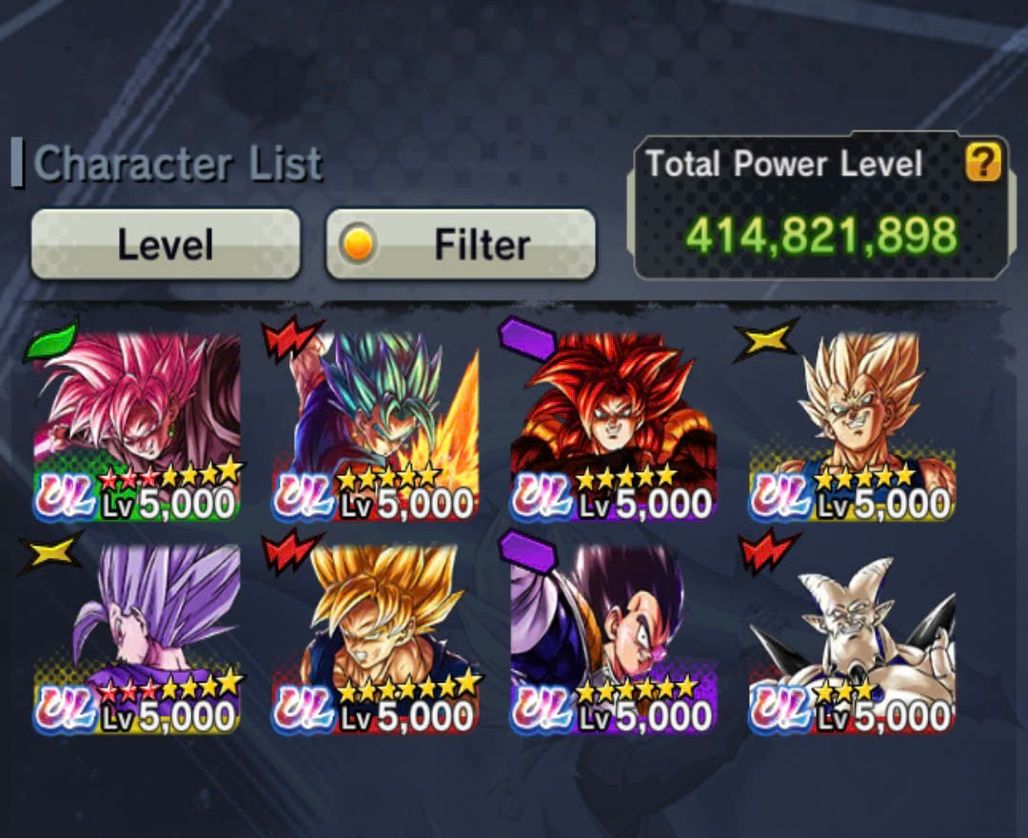The width and height of the screenshot is (1028, 838).
Task: Click red element icon on Omega Shenron card
Action: point(770,553)
